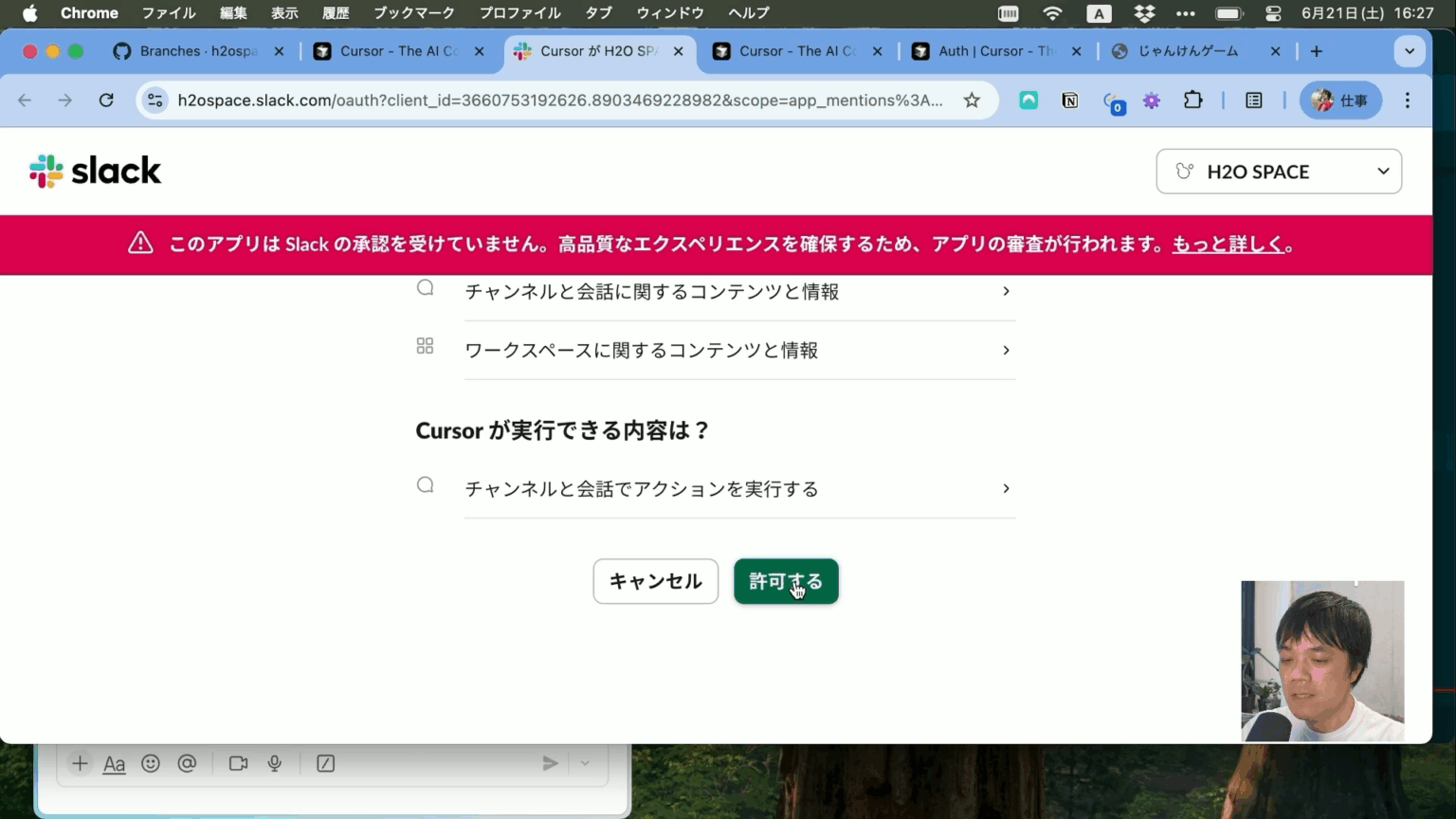Open the slash shortcuts icon in composer

coord(325,763)
